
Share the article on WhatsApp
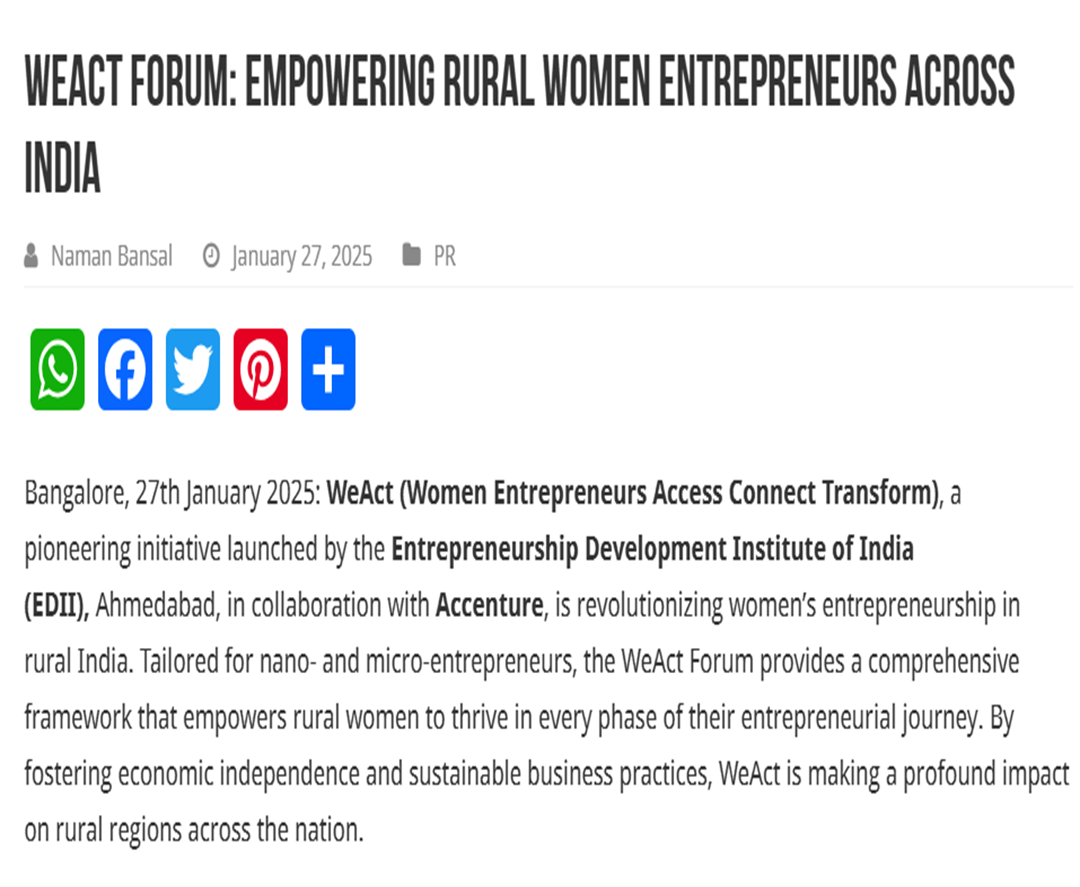[x=57, y=369]
